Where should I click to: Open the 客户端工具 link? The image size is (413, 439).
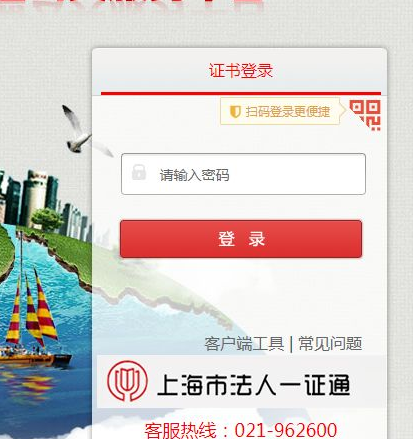click(244, 344)
